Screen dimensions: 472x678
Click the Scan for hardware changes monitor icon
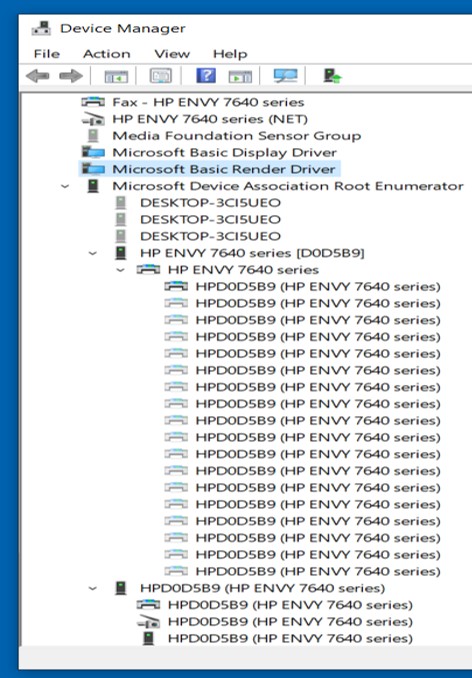tap(285, 76)
